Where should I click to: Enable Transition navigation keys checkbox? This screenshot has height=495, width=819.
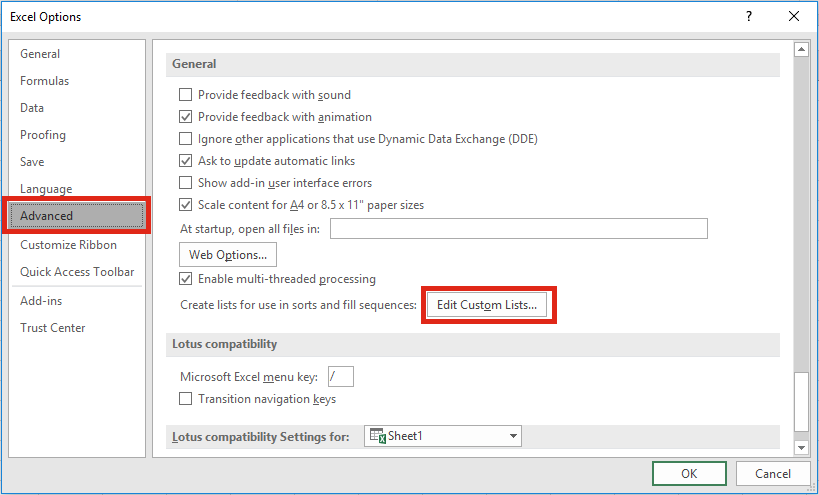pos(185,398)
